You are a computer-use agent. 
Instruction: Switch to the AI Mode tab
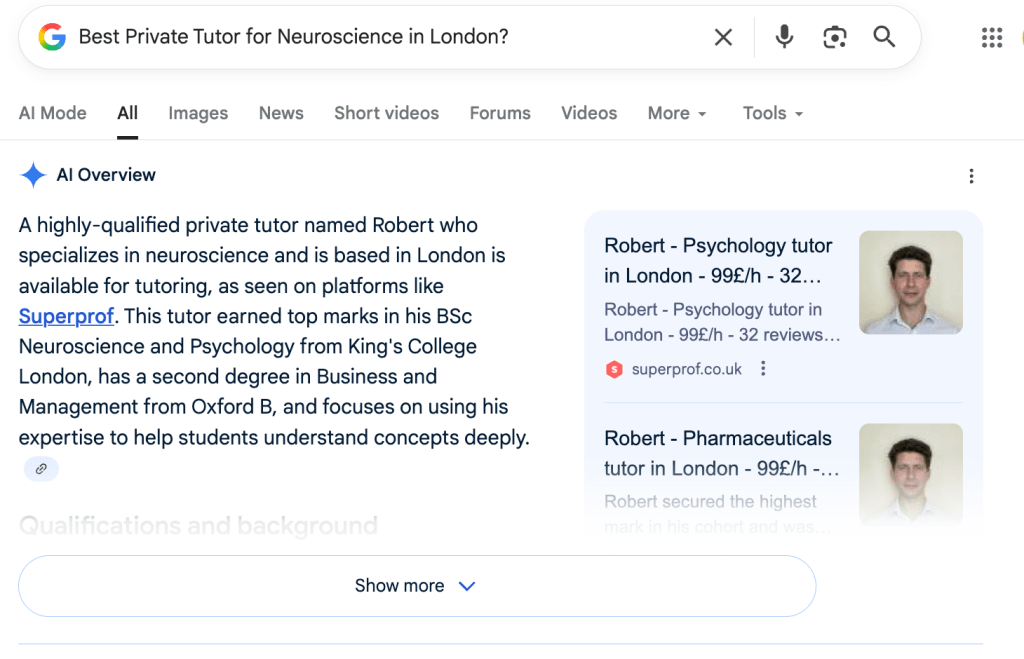pos(52,114)
